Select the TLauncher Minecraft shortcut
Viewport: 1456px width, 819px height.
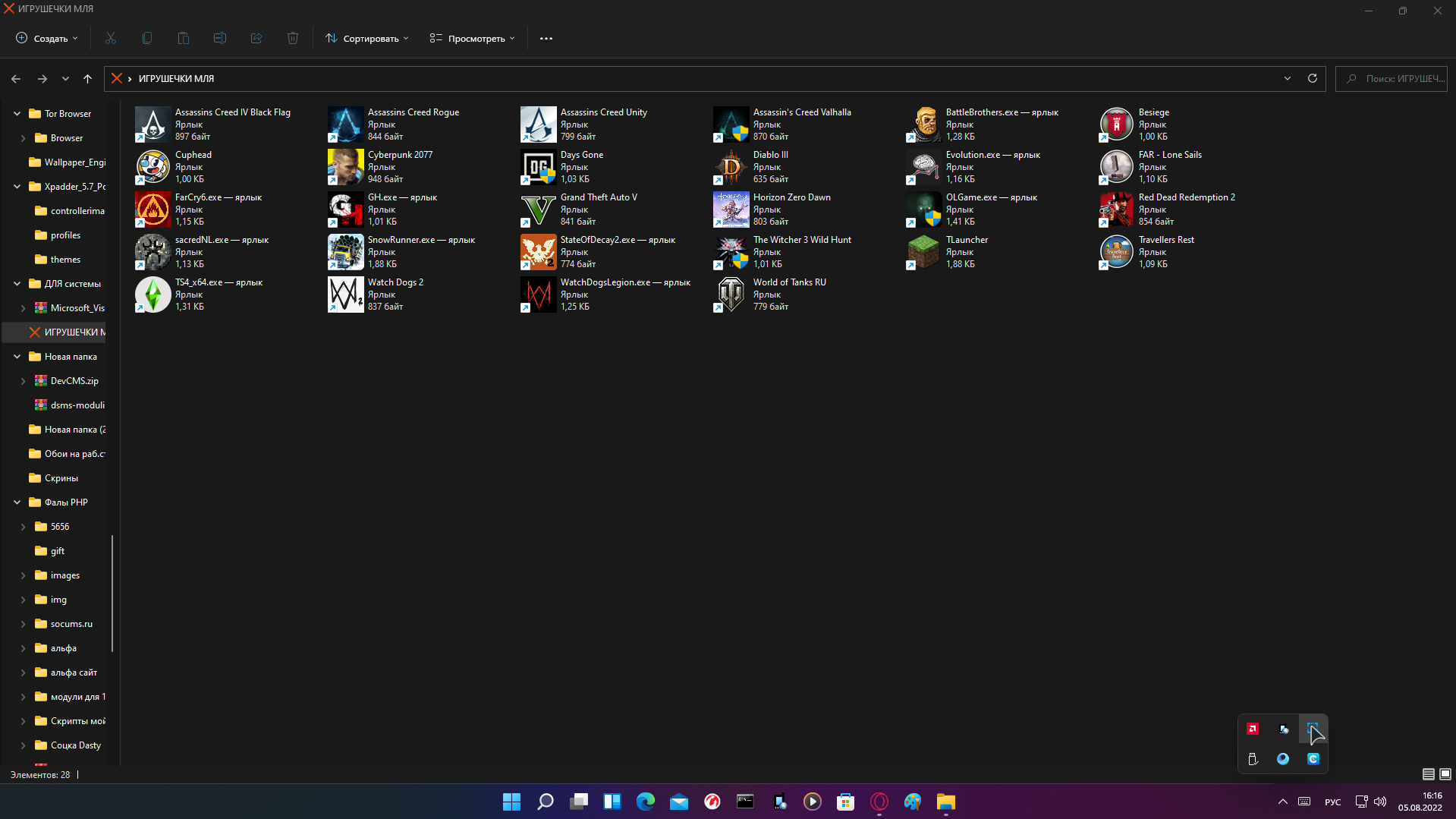pos(924,252)
